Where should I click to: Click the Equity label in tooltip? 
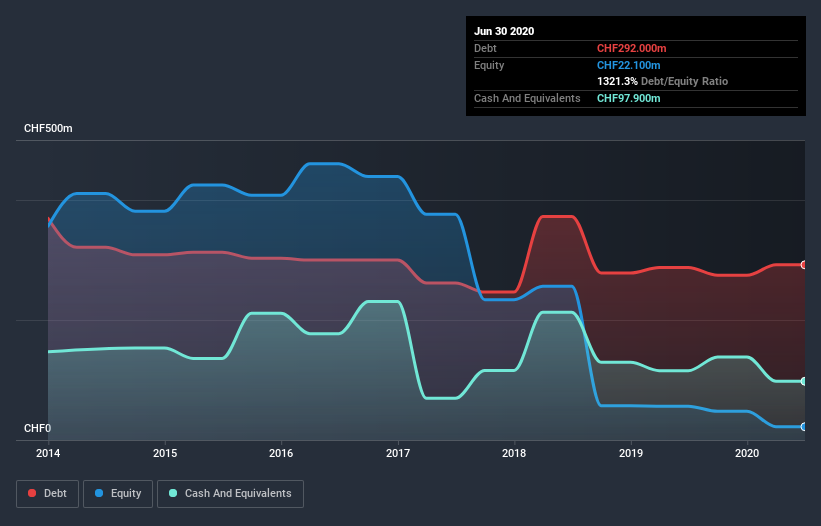489,65
